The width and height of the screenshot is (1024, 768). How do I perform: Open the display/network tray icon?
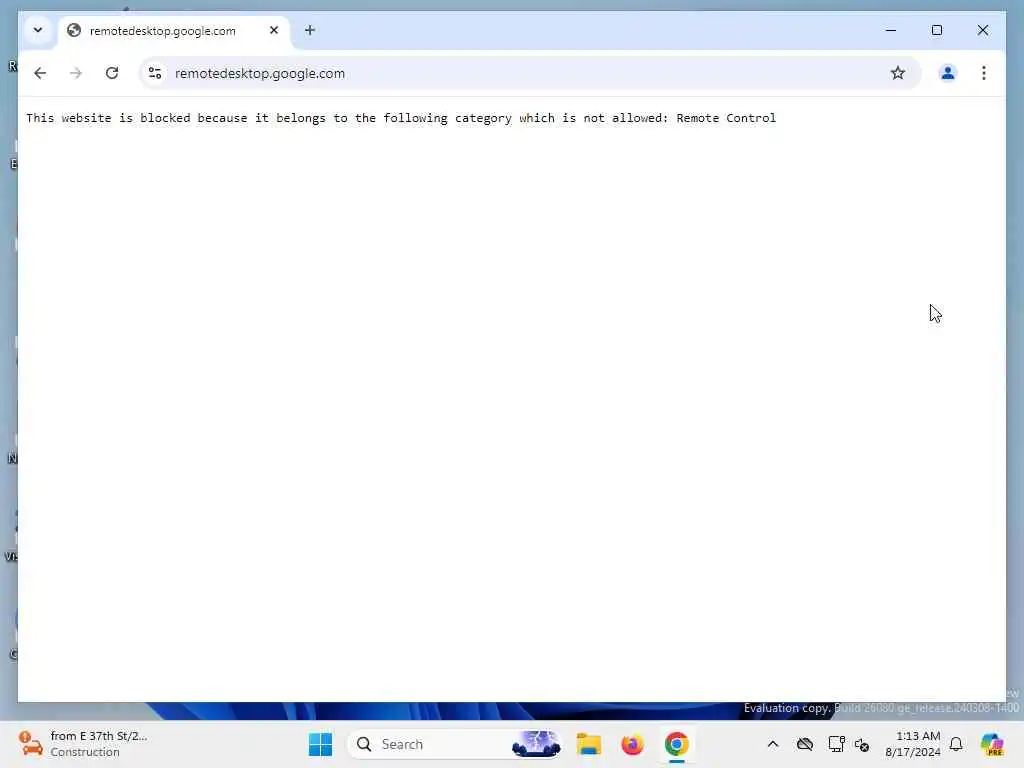click(836, 744)
